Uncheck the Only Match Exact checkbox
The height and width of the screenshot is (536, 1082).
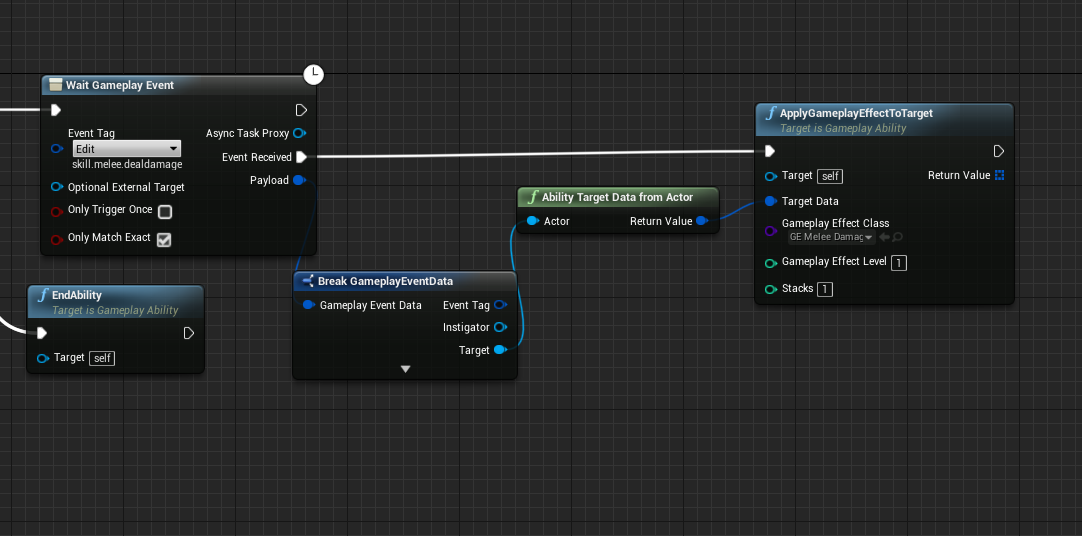pos(164,239)
